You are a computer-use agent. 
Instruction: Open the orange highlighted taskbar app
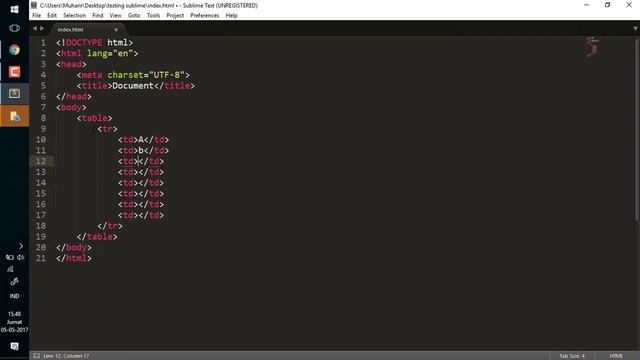click(x=14, y=116)
